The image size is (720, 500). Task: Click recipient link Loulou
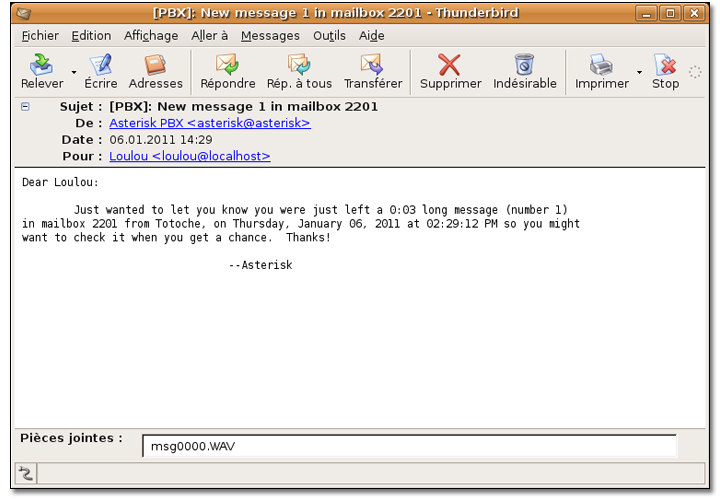pyautogui.click(x=190, y=156)
